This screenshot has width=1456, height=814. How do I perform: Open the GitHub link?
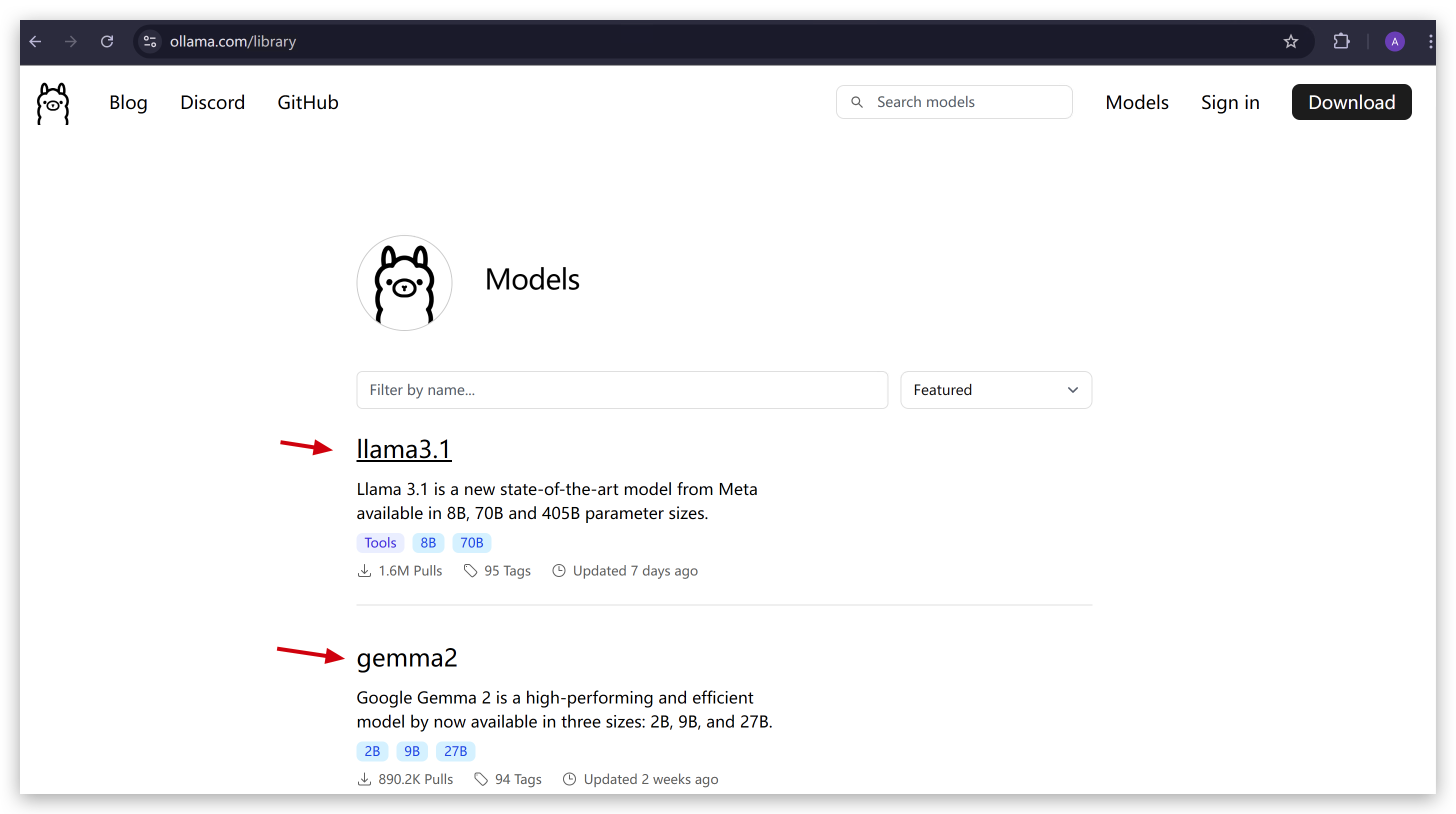point(308,102)
